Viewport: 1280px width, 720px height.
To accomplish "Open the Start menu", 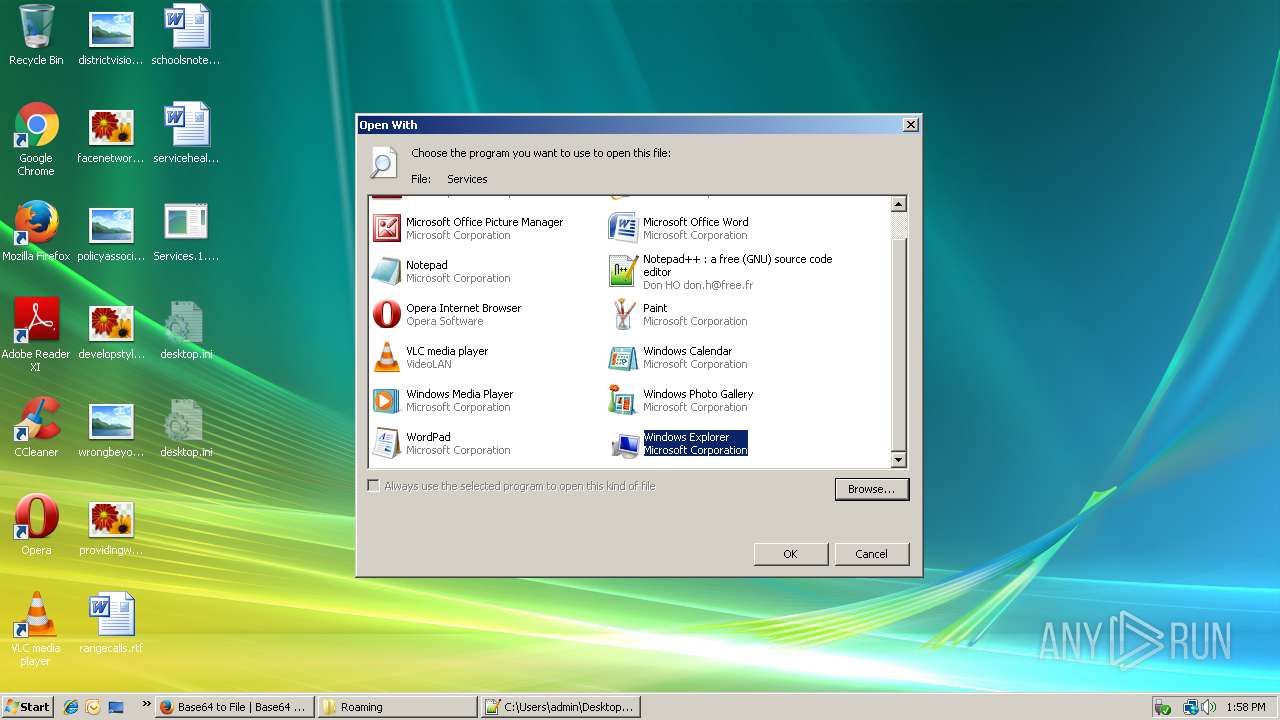I will click(28, 707).
